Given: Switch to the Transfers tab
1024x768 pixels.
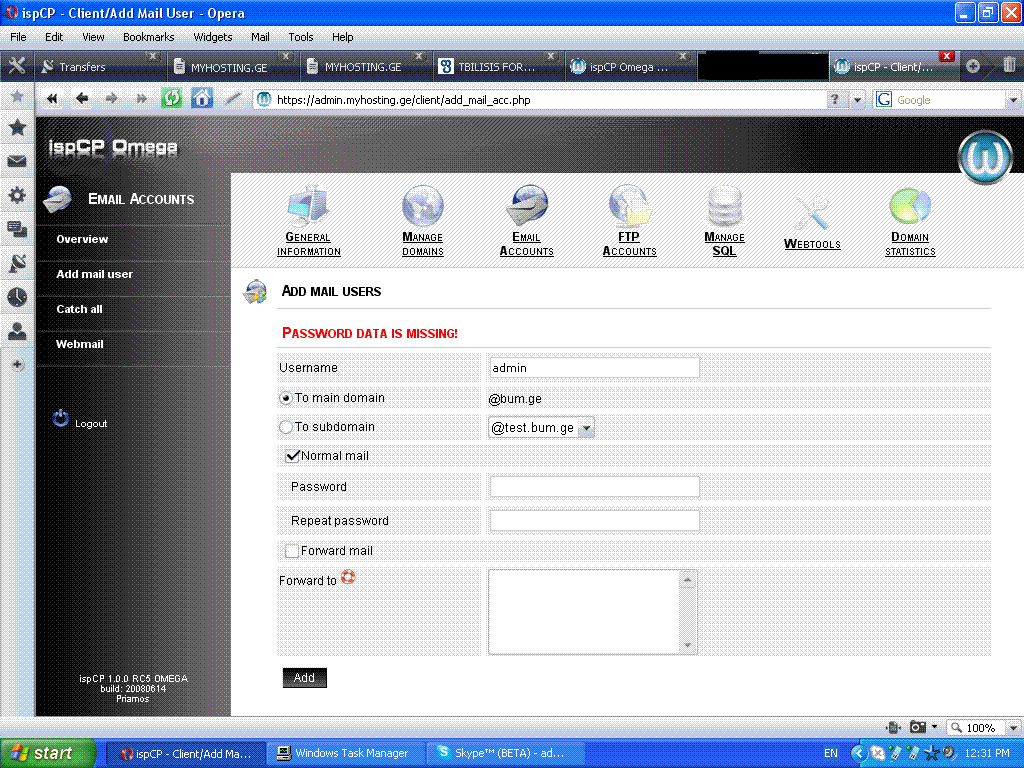Looking at the screenshot, I should (x=99, y=67).
